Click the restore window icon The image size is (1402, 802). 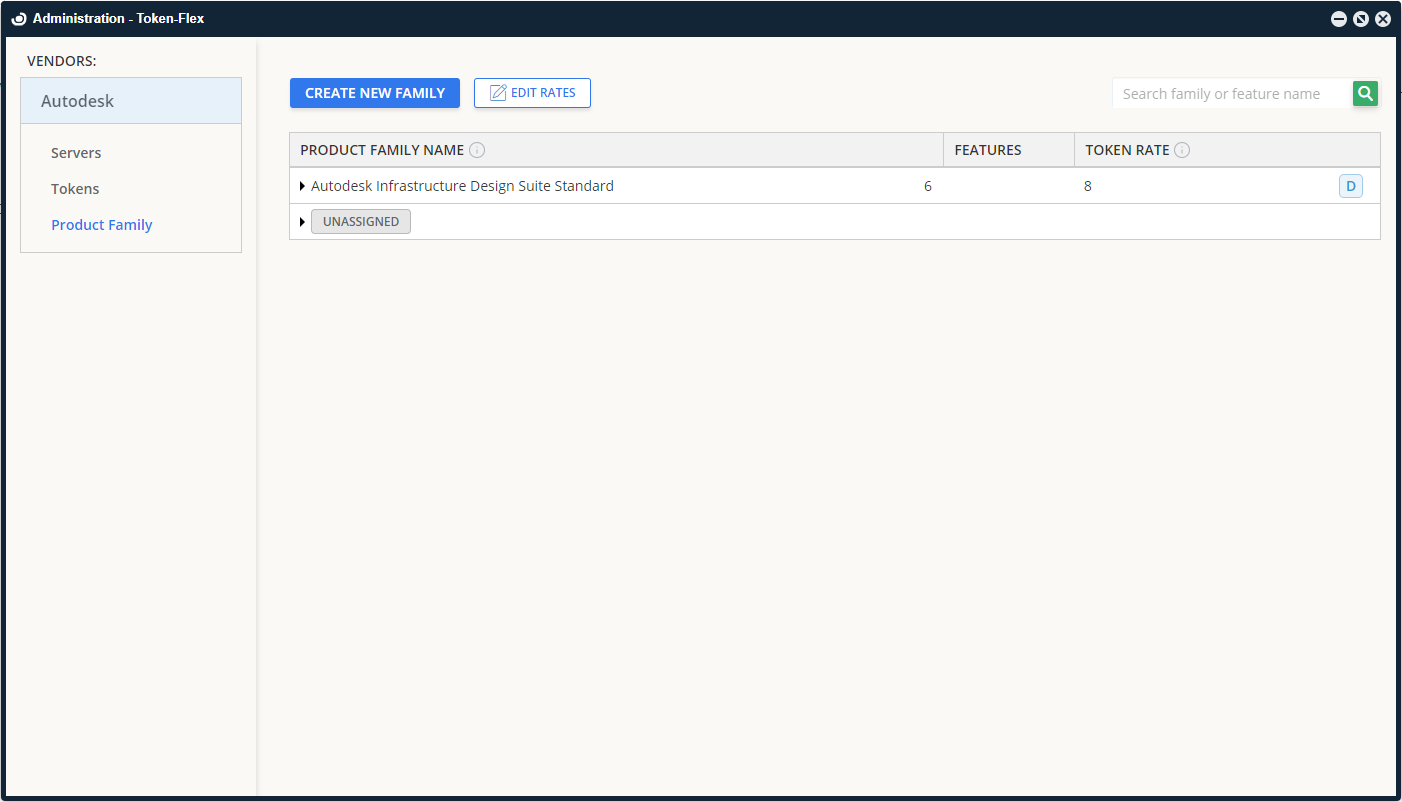pos(1361,18)
